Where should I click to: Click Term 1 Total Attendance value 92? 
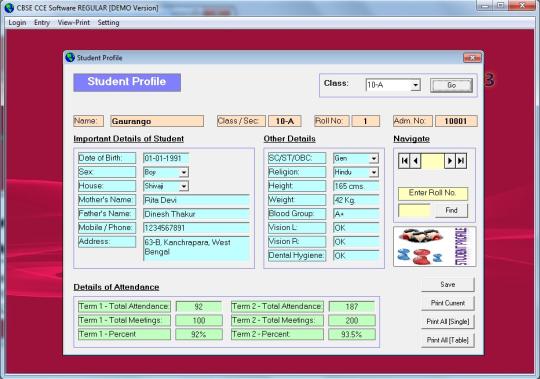(199, 306)
